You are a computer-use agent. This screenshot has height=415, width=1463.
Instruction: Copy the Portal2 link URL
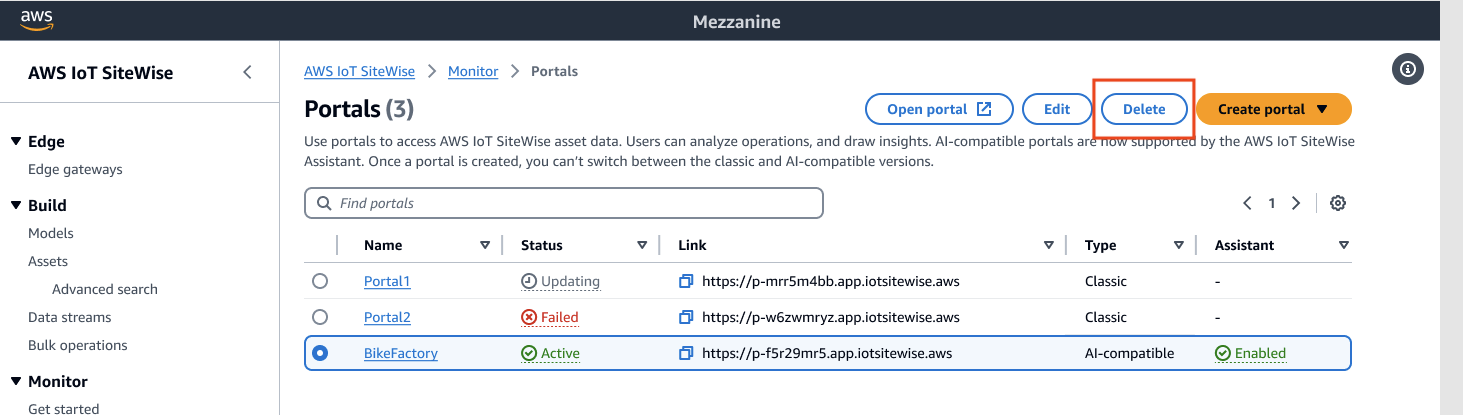tap(686, 317)
